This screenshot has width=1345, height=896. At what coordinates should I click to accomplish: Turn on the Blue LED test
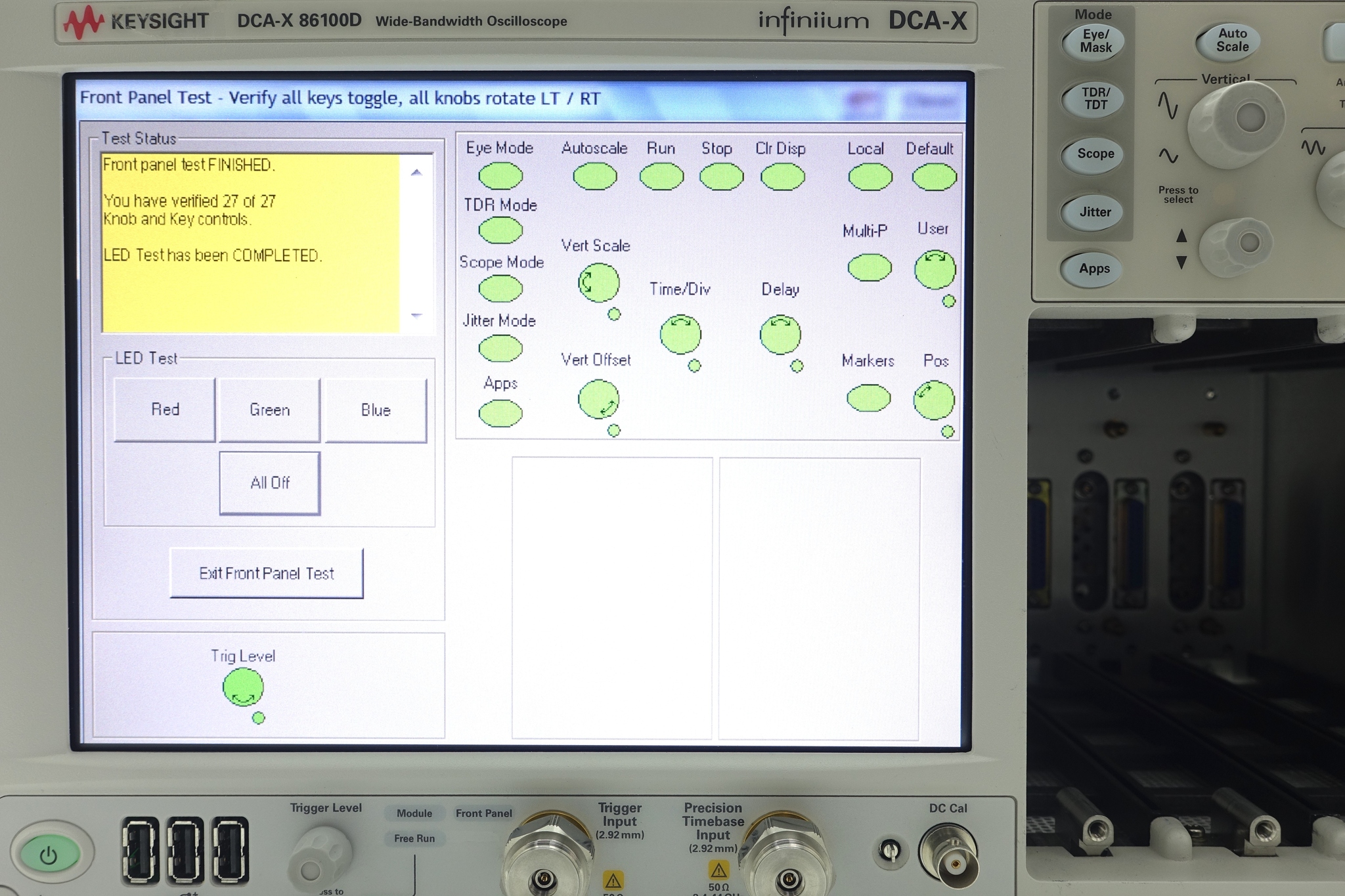[x=376, y=410]
